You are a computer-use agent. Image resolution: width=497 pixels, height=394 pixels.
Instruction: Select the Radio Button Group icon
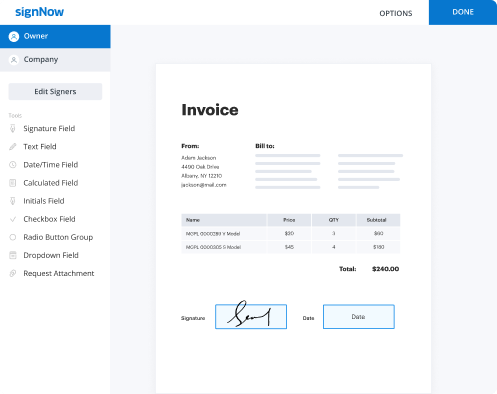[13, 237]
